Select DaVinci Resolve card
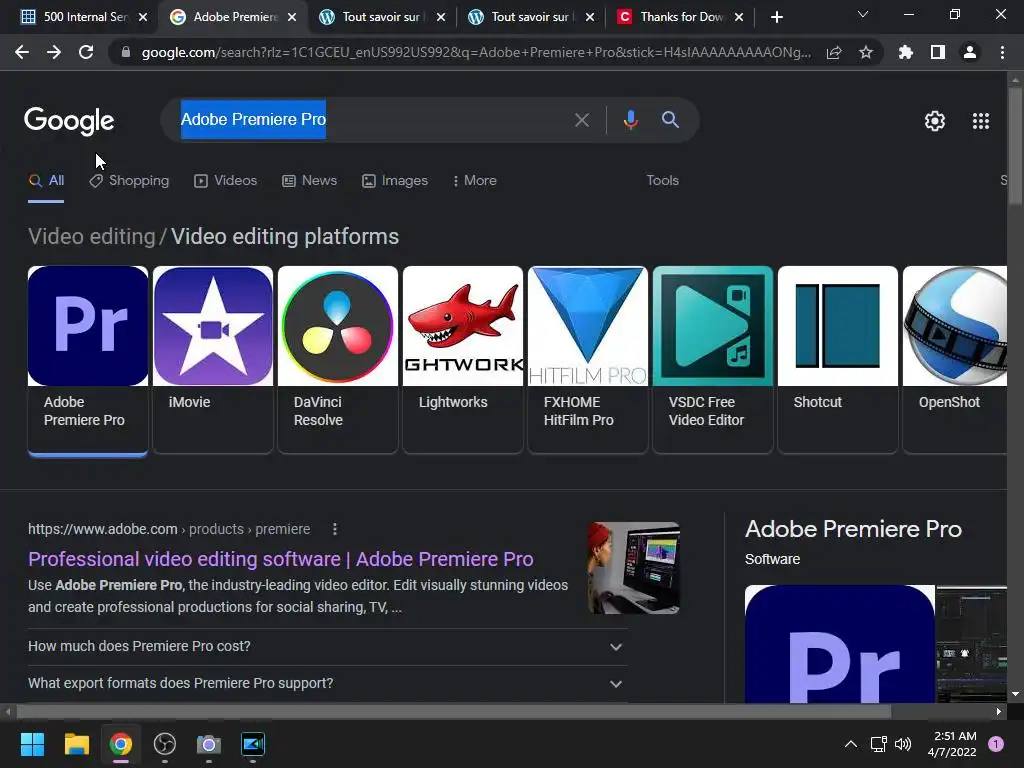 tap(338, 359)
